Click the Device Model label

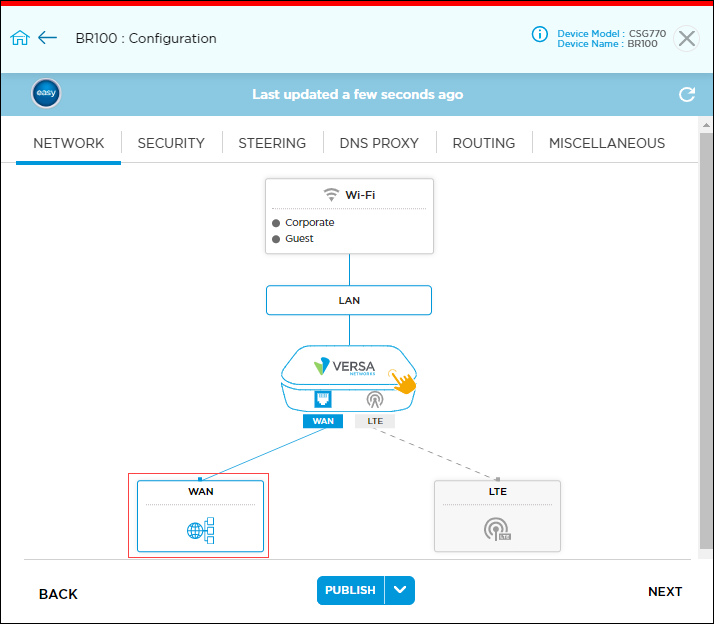pos(590,34)
